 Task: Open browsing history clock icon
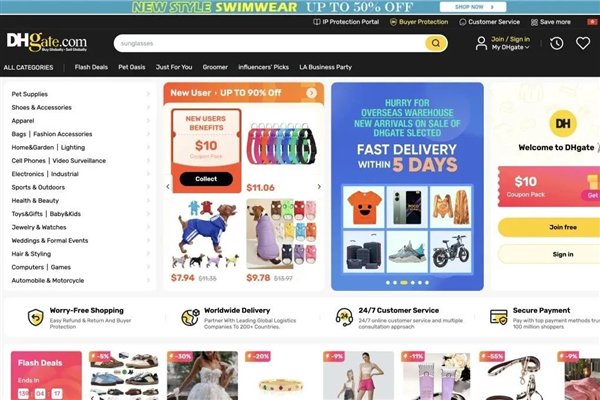click(556, 43)
